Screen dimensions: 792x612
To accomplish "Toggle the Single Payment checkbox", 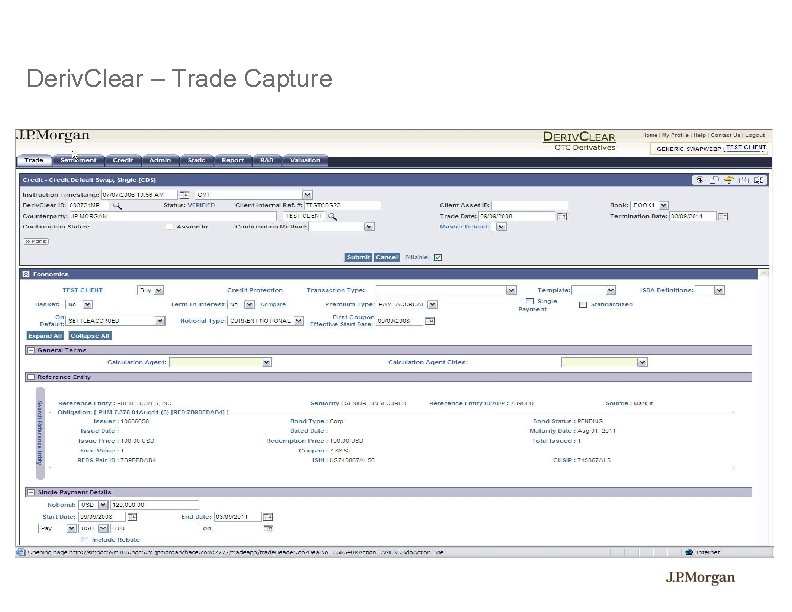I will (x=530, y=301).
